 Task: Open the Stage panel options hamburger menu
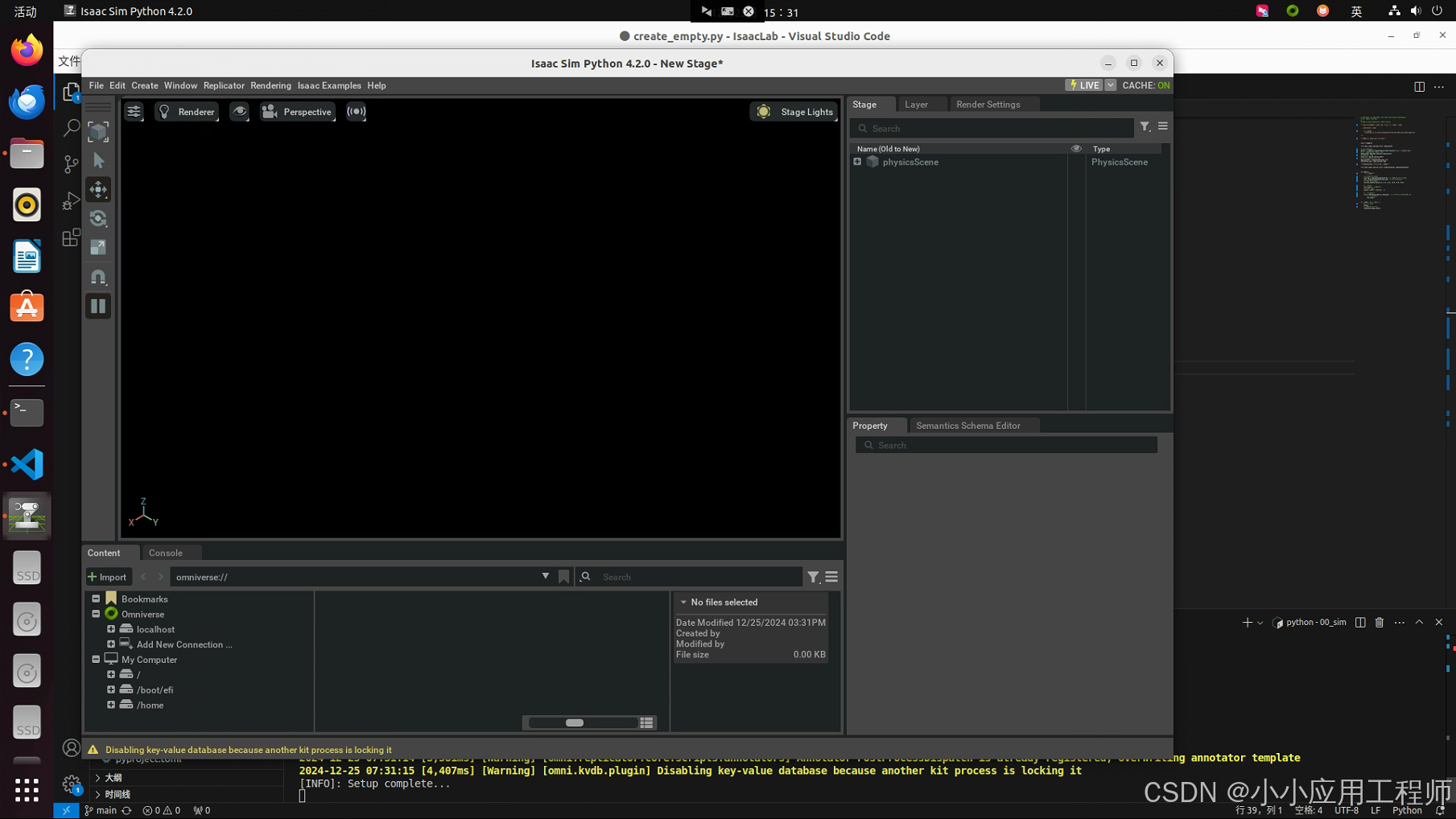click(x=1163, y=126)
